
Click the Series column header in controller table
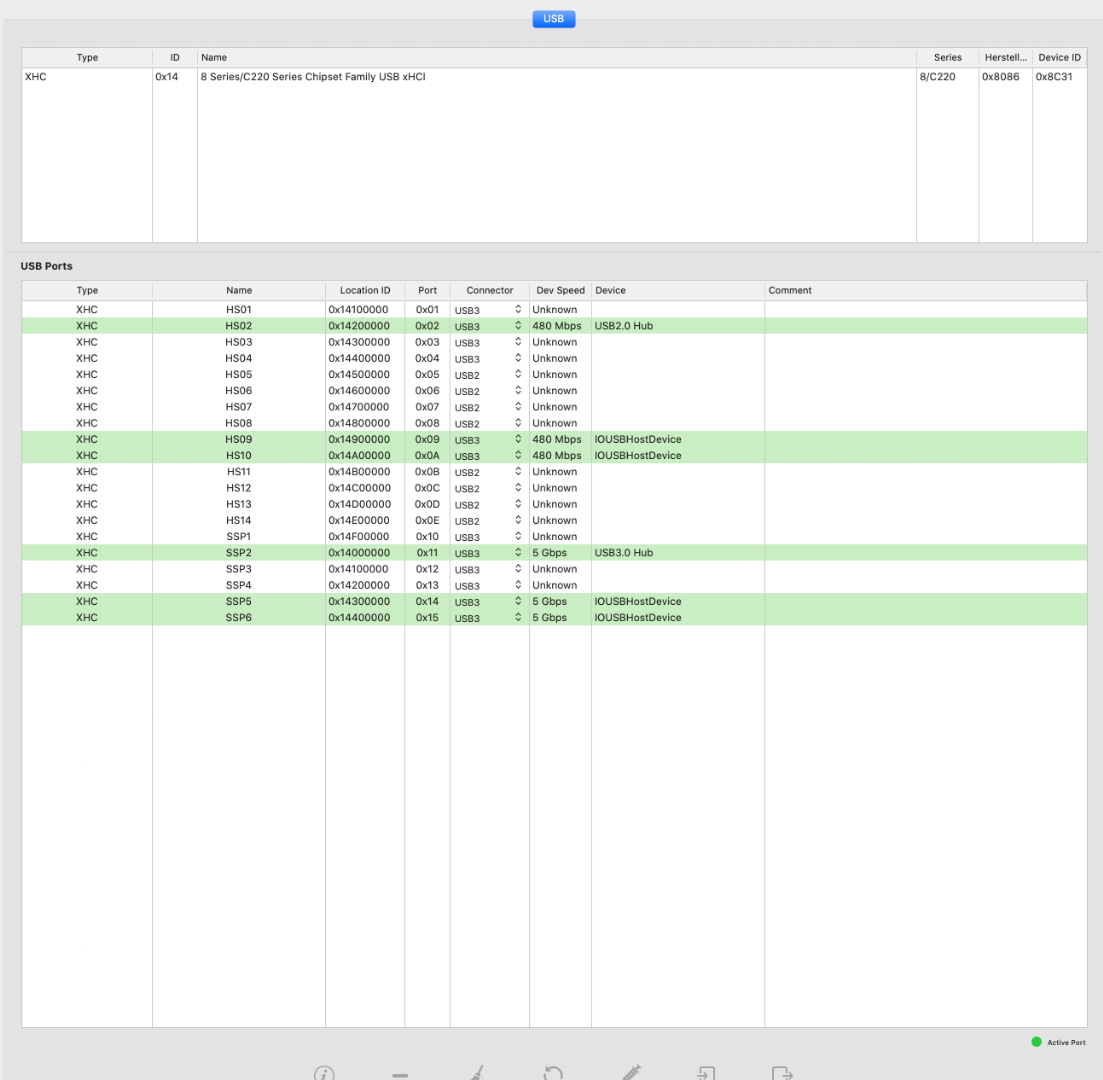point(947,58)
